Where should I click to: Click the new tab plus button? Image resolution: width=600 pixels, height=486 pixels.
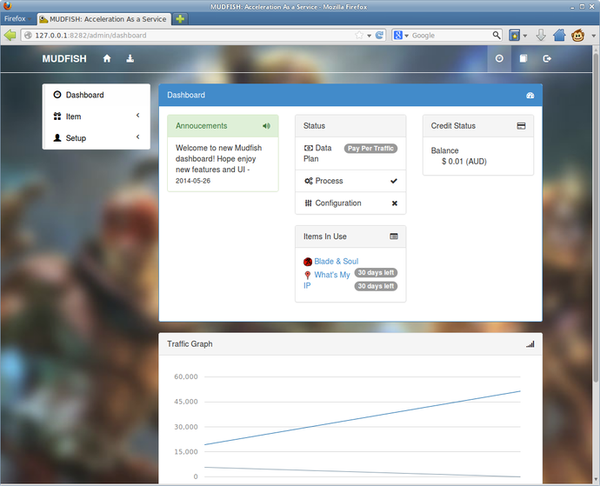point(180,19)
